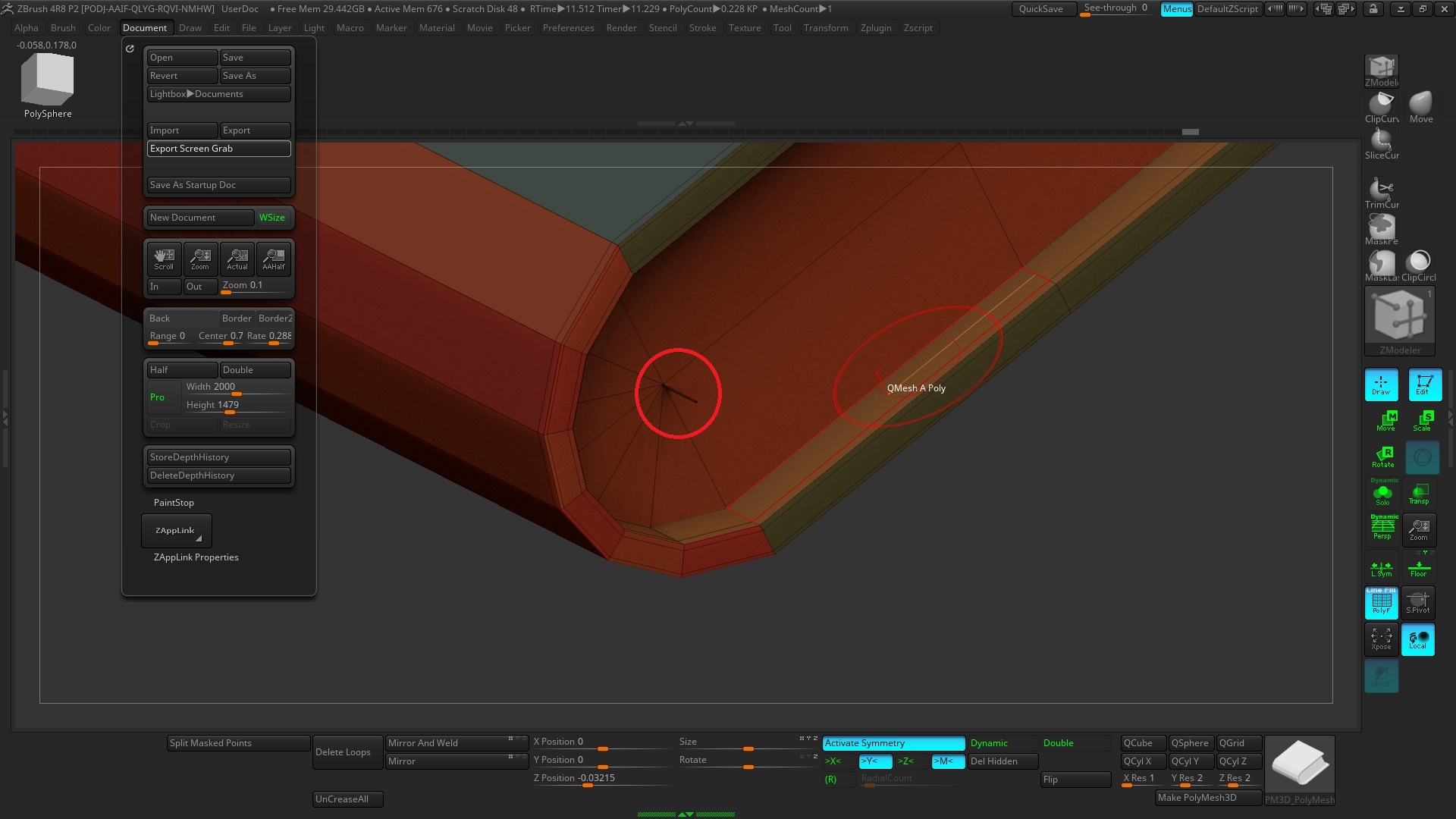Toggle the >M< mirror symmetry
Image resolution: width=1456 pixels, height=819 pixels.
point(947,761)
